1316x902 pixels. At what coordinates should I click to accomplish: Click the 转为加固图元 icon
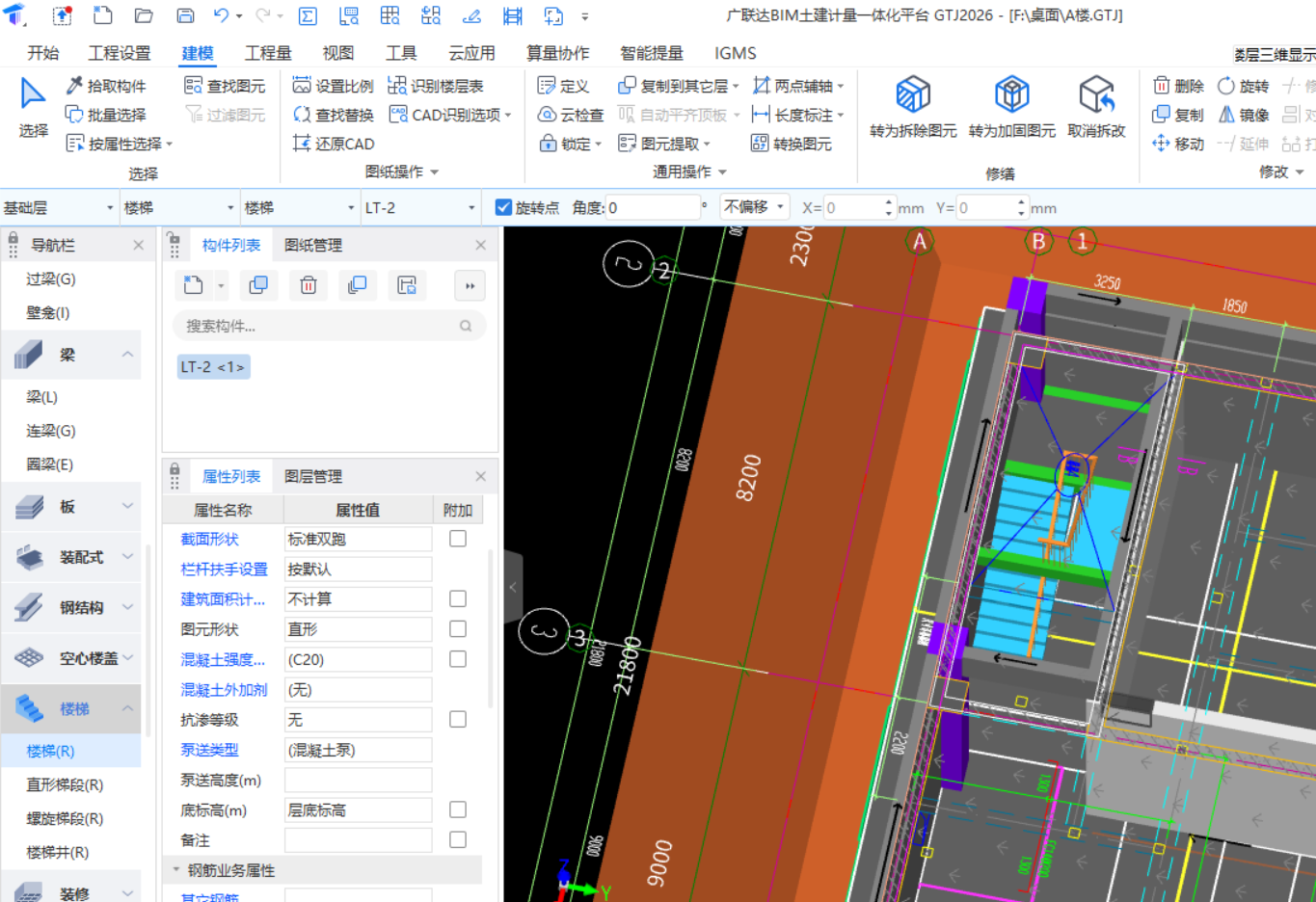(x=1011, y=95)
